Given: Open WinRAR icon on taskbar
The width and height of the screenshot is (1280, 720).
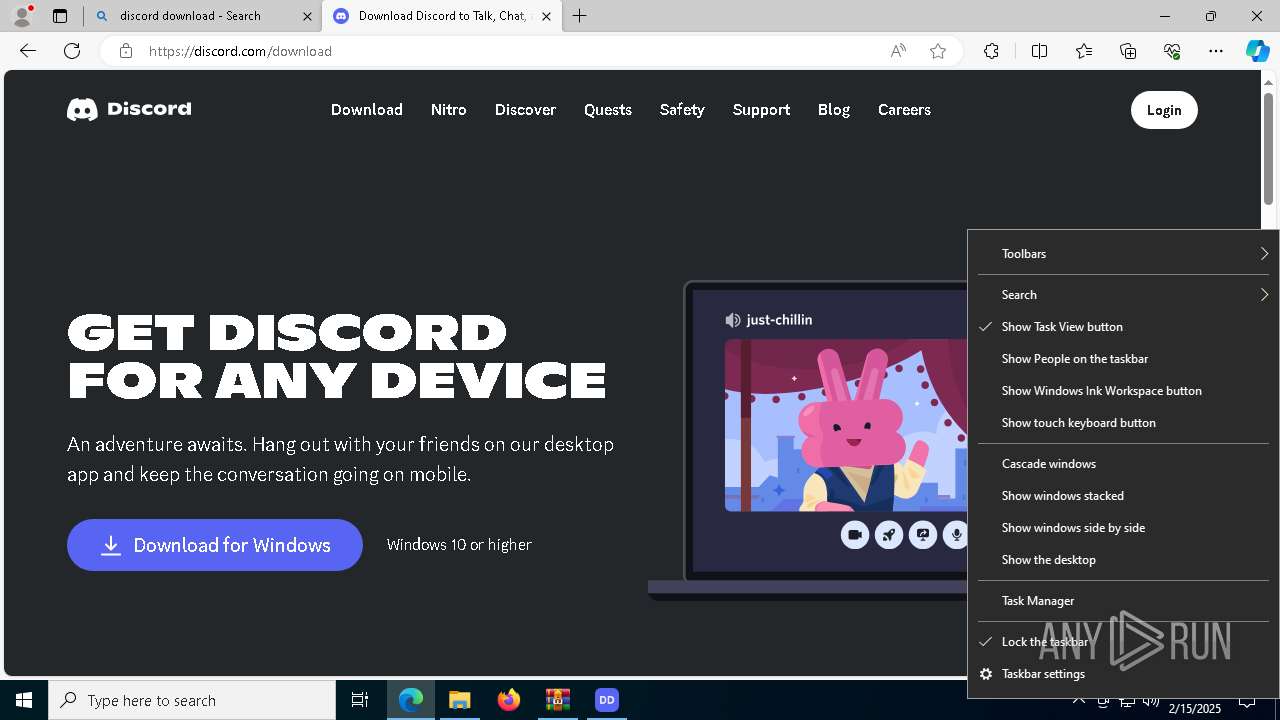Looking at the screenshot, I should pyautogui.click(x=558, y=700).
